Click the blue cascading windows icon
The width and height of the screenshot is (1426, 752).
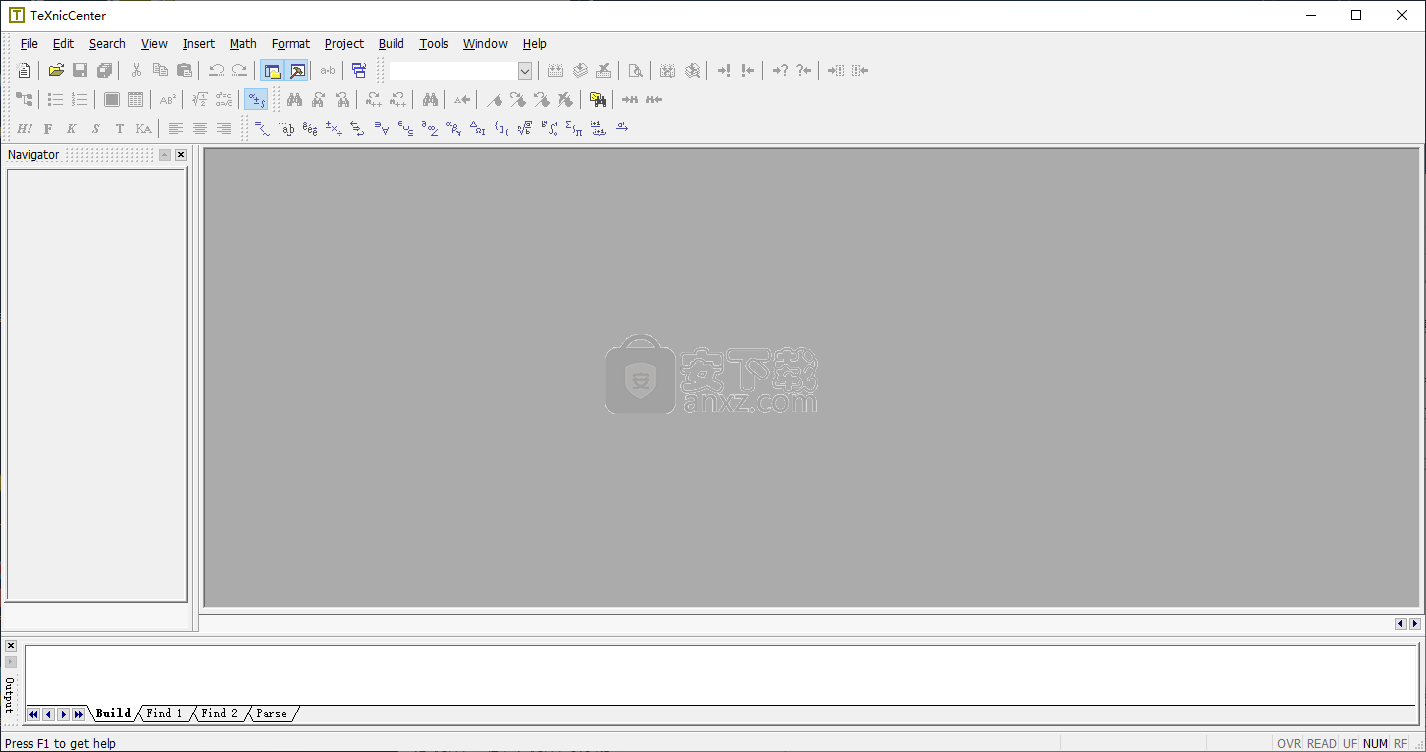[359, 71]
